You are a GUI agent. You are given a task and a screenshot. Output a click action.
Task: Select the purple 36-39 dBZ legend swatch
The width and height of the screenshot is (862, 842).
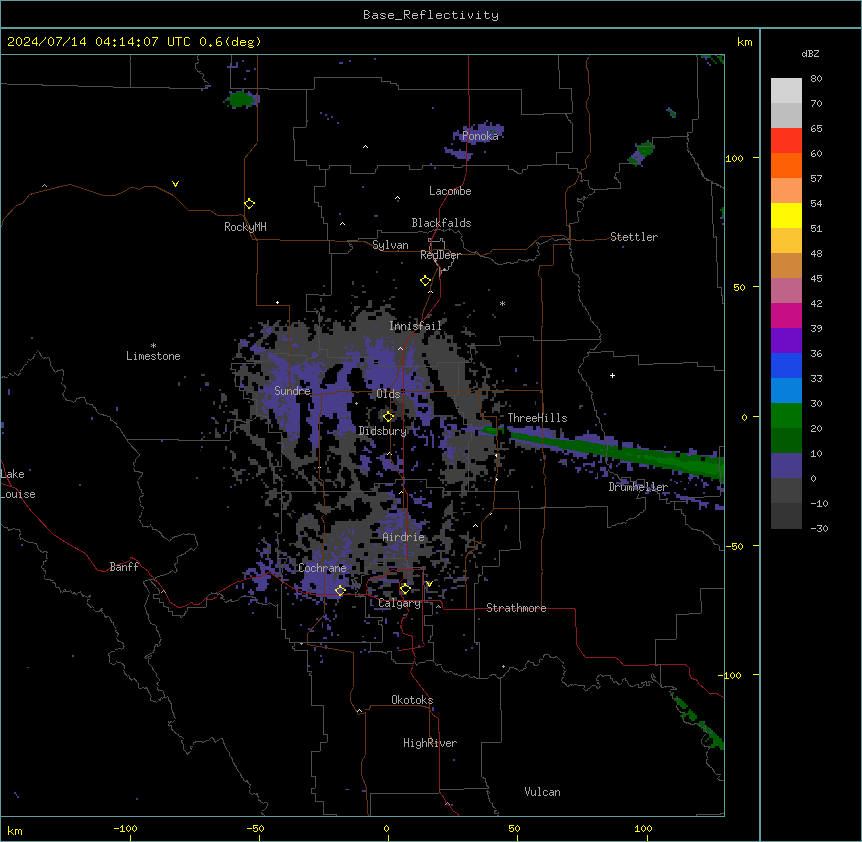coord(786,341)
